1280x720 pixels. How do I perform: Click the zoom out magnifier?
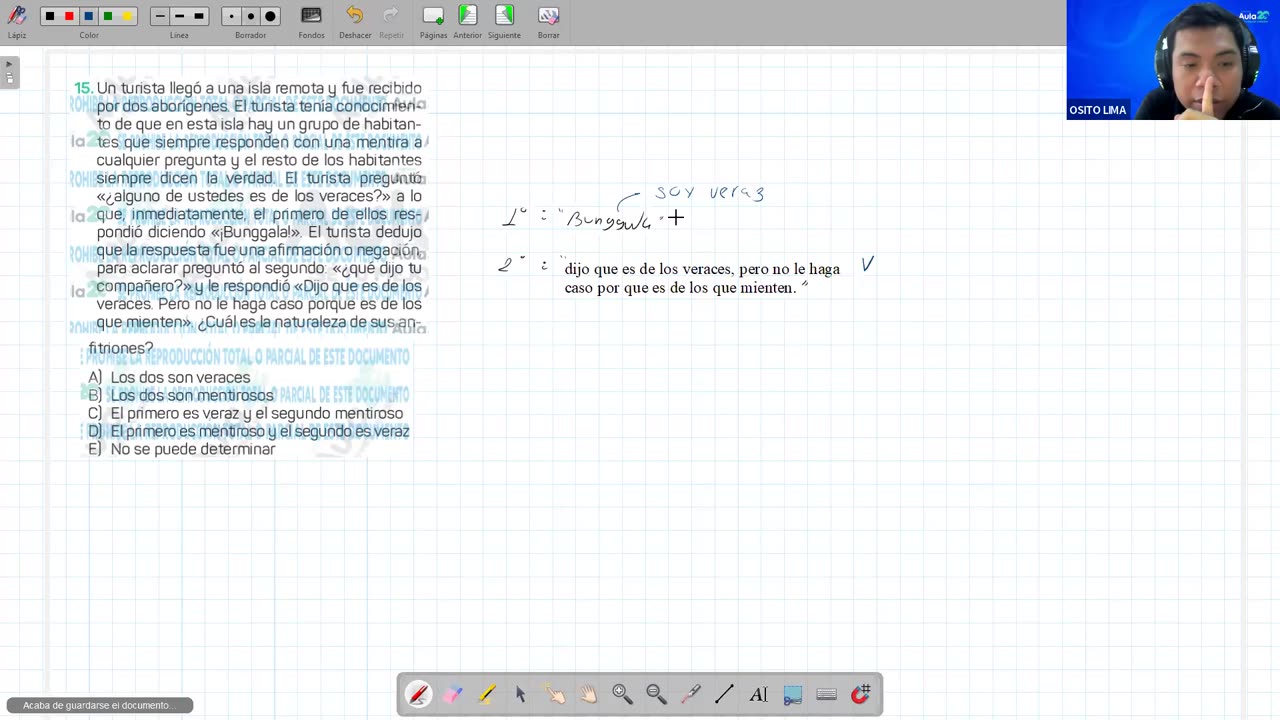[x=656, y=694]
